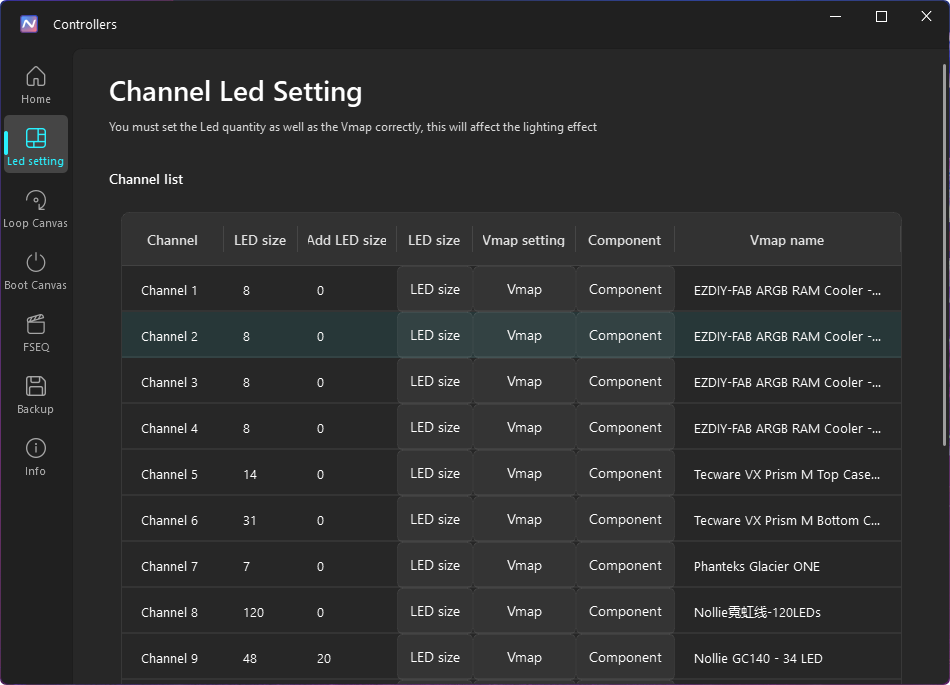
Task: Open Component for Channel 2
Action: 625,336
